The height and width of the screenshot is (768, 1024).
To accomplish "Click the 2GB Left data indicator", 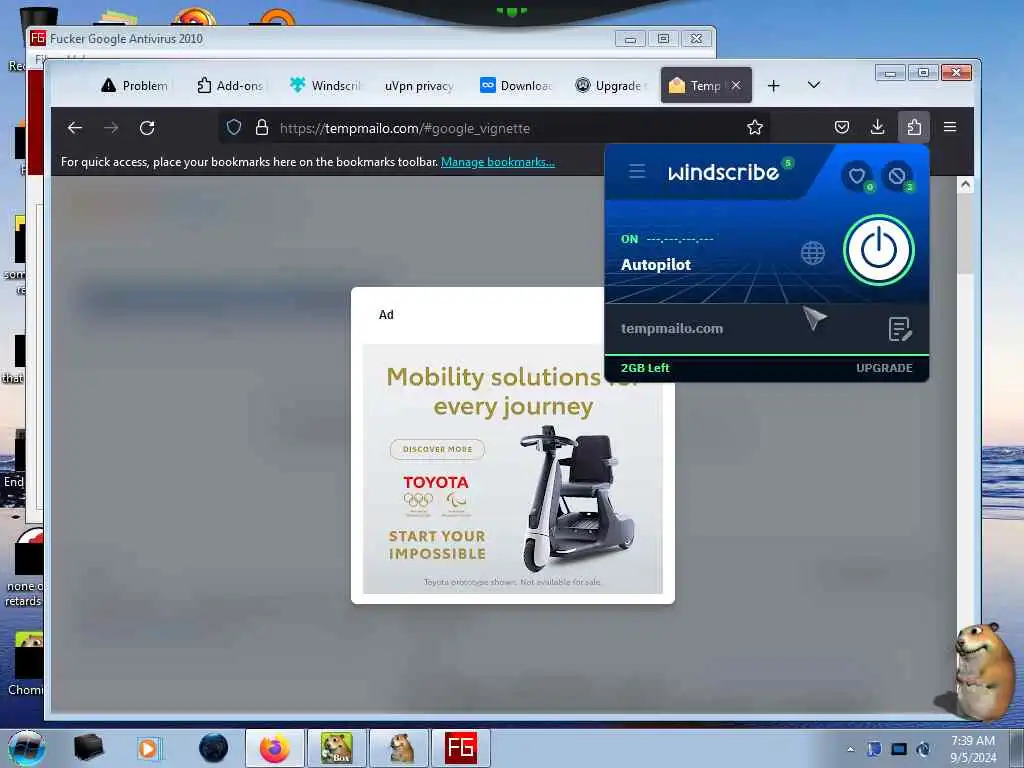I will (645, 368).
